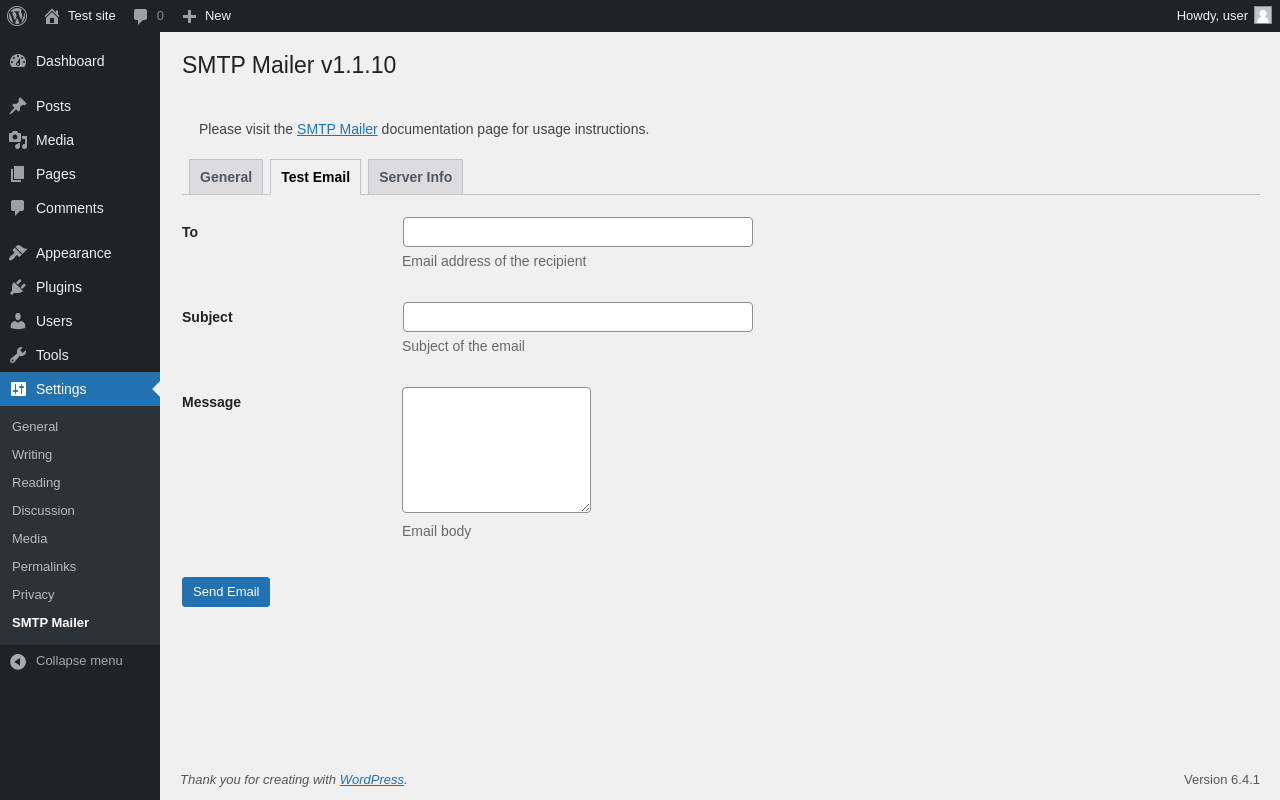The image size is (1280, 800).
Task: Click the 'Version 6.4.1' footer text
Action: coord(1222,779)
